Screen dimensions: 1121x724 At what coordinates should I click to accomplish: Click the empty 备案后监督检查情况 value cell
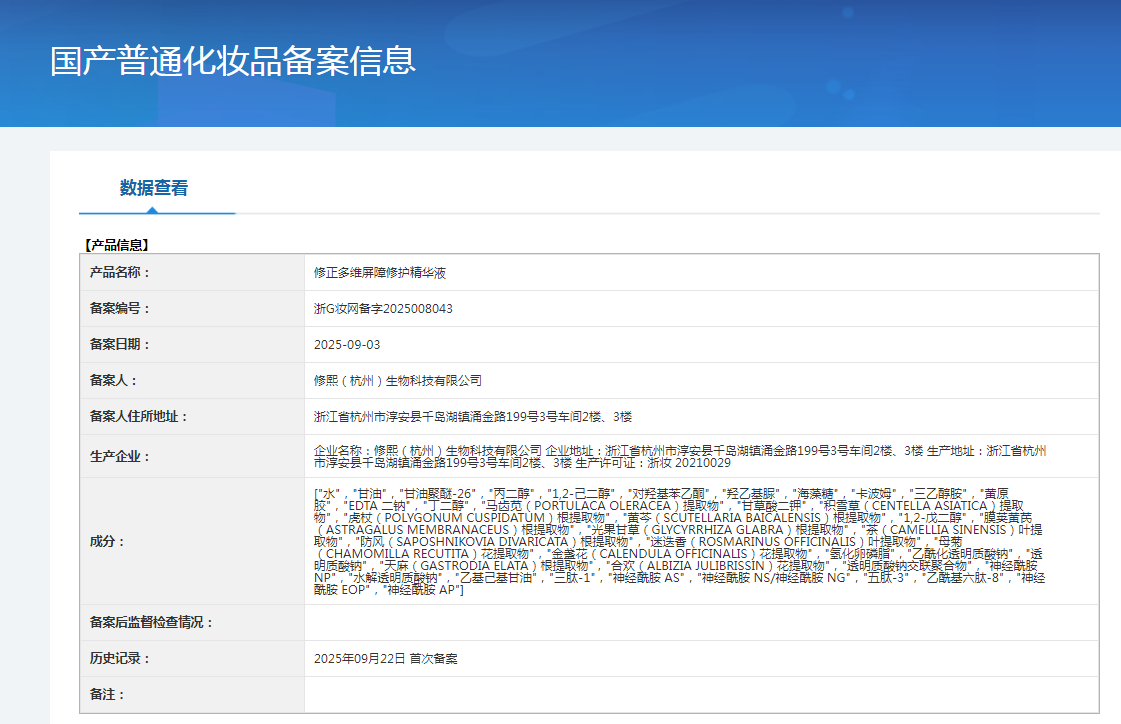click(700, 622)
